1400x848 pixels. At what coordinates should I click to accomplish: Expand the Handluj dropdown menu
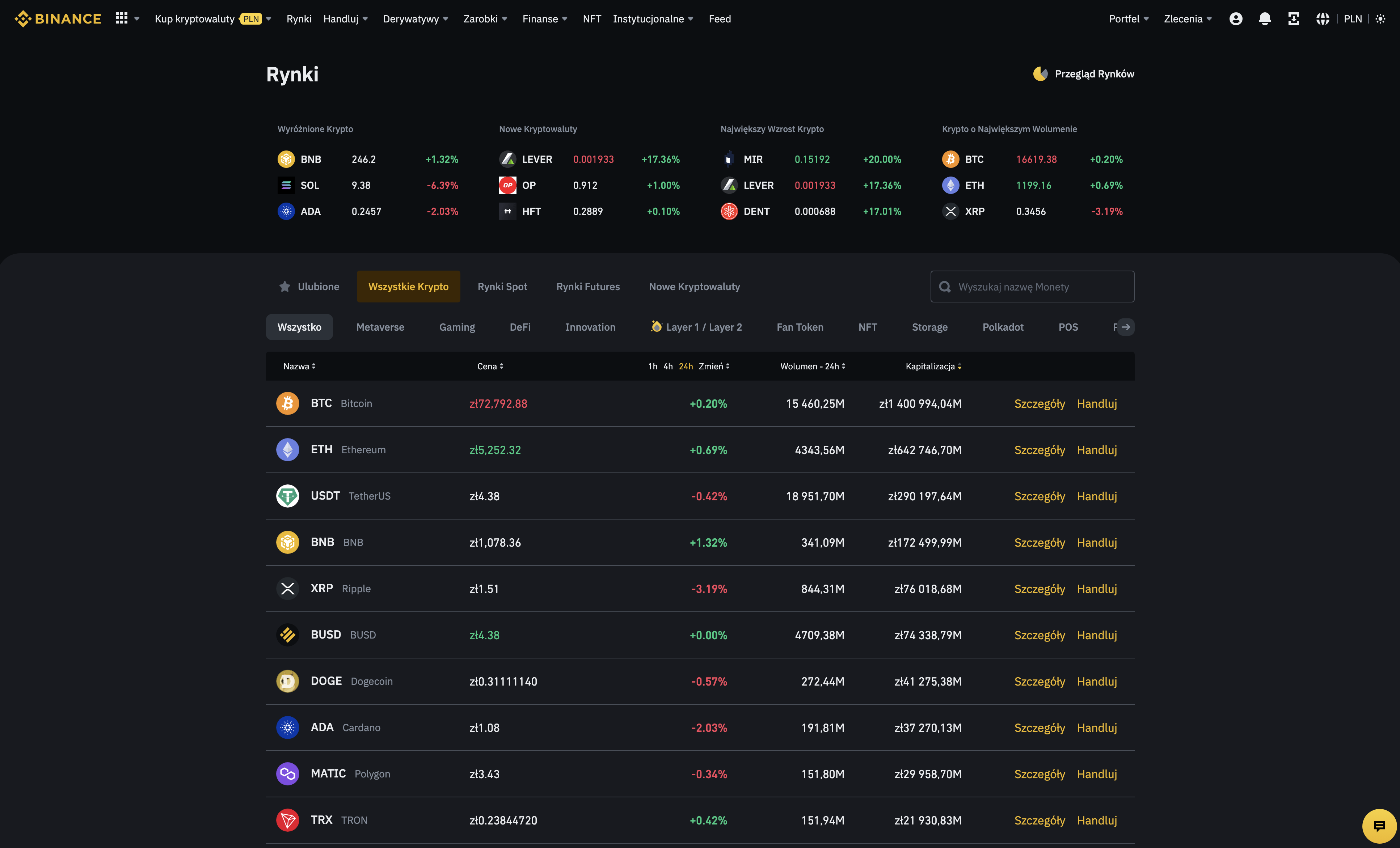345,19
